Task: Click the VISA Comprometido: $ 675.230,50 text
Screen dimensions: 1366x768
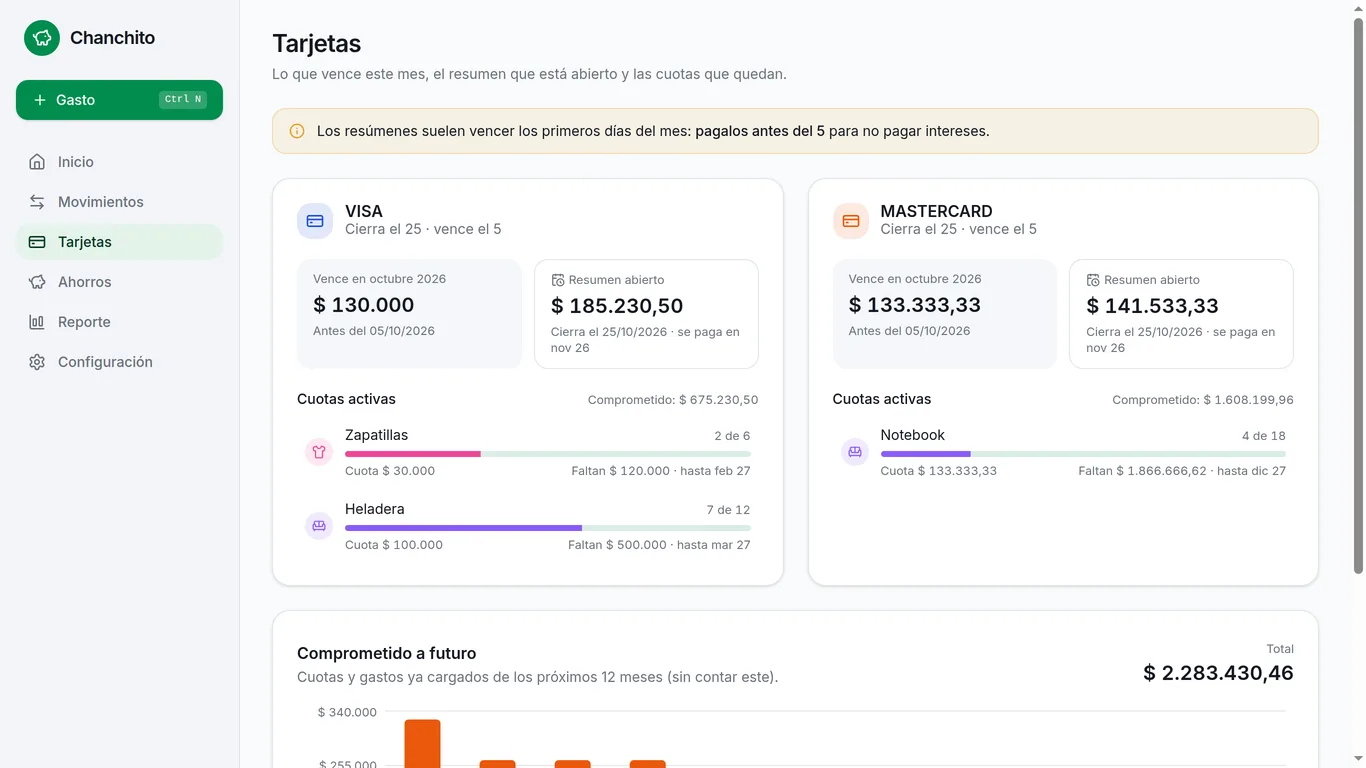Action: coord(673,400)
